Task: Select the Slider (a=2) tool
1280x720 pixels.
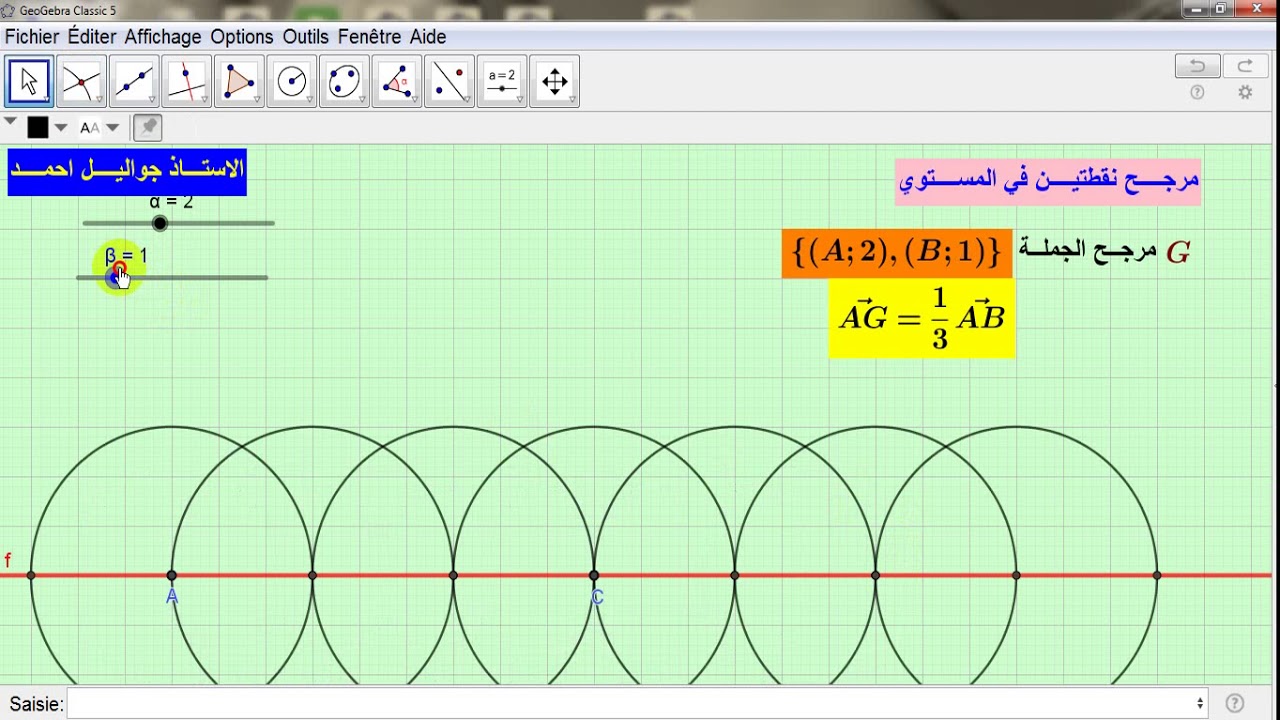Action: 501,81
